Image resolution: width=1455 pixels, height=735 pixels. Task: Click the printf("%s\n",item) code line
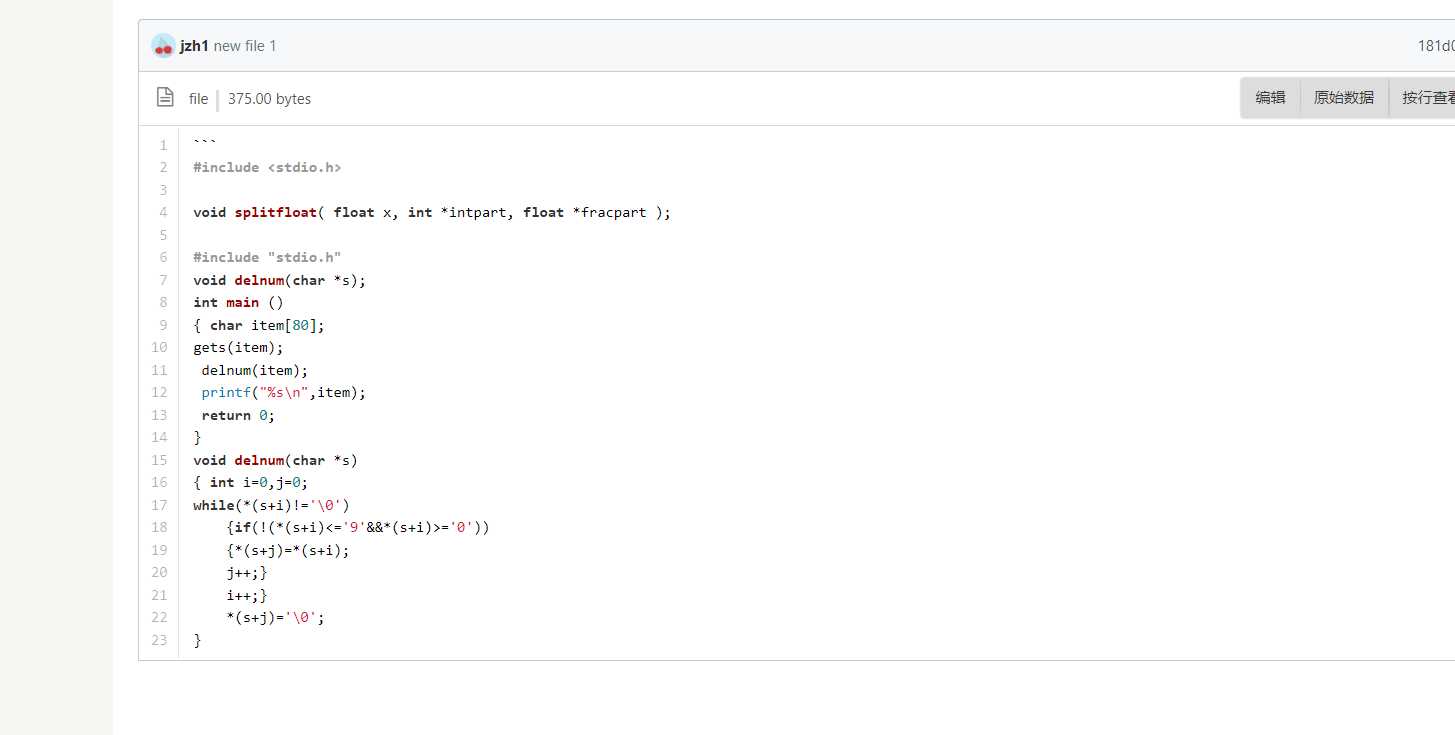(284, 392)
